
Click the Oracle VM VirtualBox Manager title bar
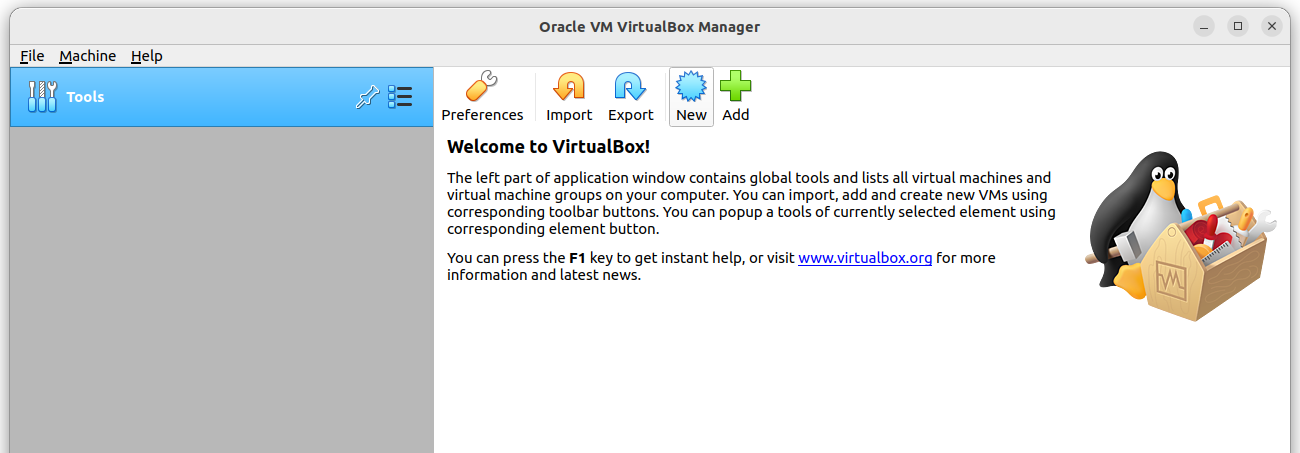(649, 27)
